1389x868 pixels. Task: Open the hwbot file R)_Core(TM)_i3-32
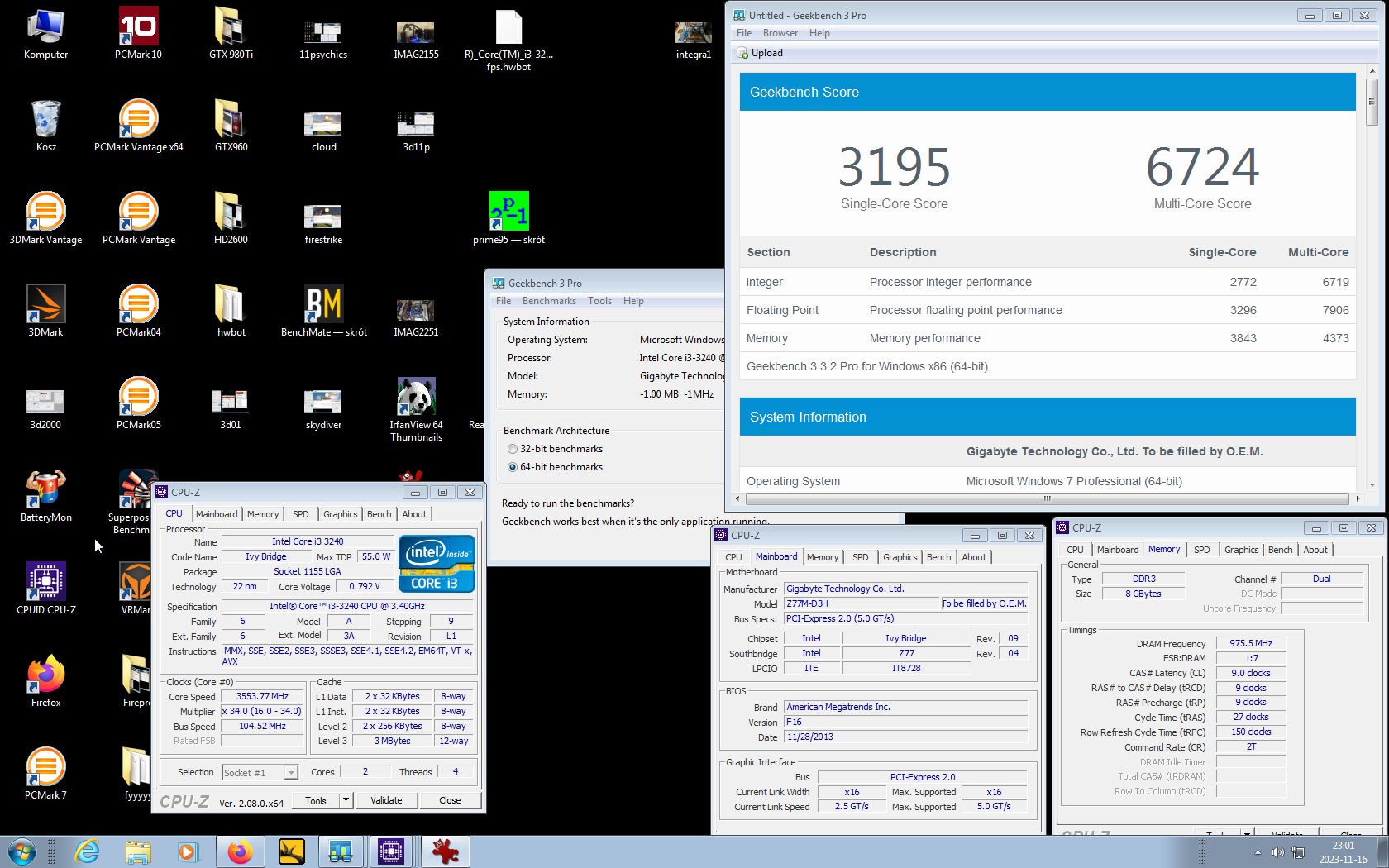point(508,39)
